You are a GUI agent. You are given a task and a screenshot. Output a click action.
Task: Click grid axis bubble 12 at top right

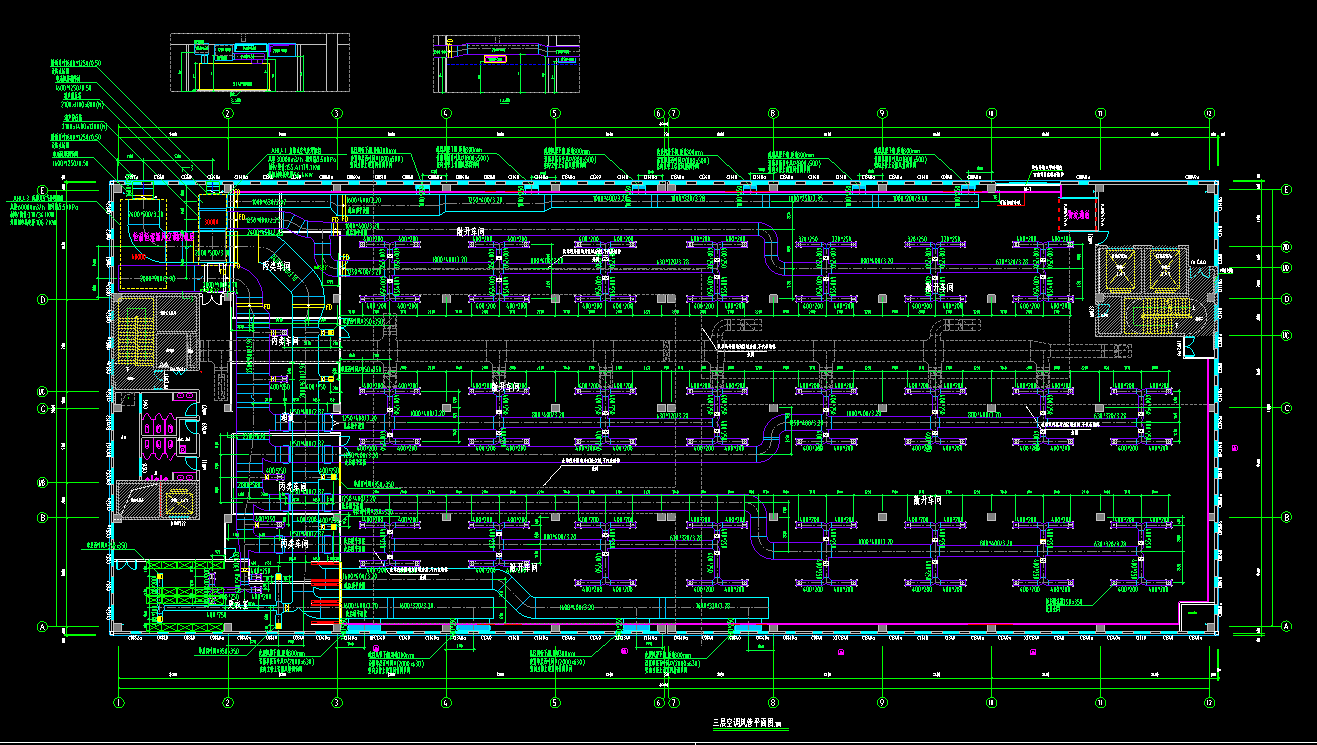pyautogui.click(x=1209, y=114)
